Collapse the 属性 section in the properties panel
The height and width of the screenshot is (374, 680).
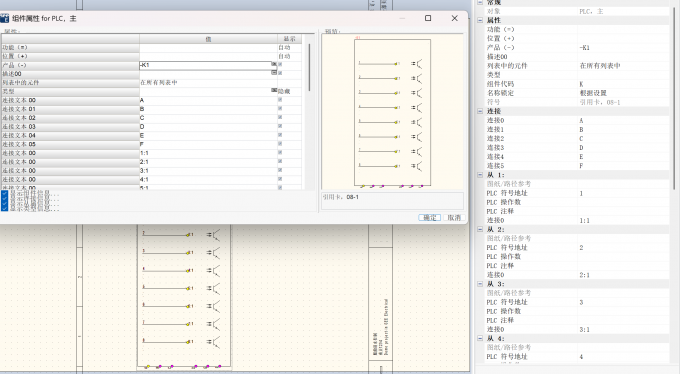[x=480, y=20]
